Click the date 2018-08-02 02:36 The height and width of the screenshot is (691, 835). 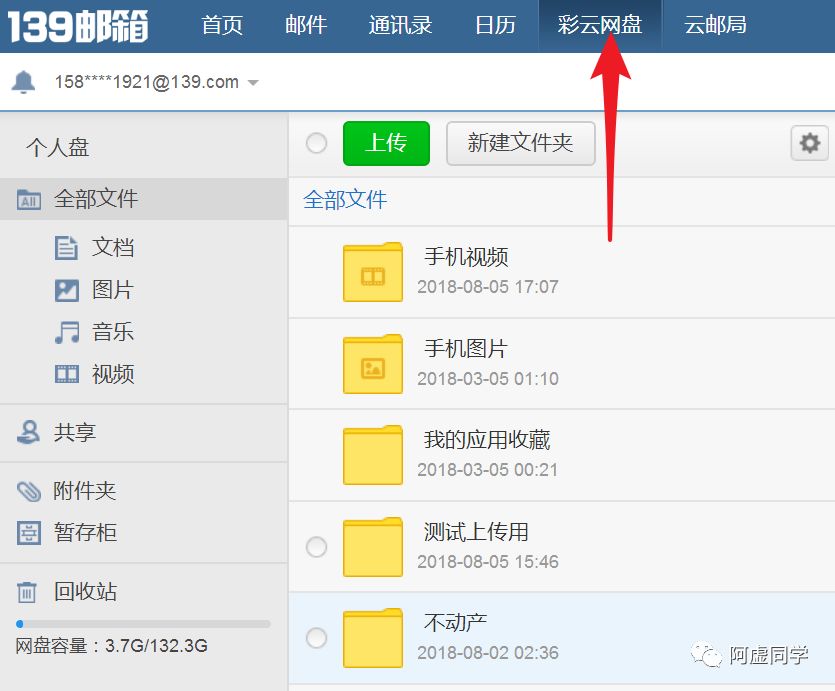click(488, 653)
